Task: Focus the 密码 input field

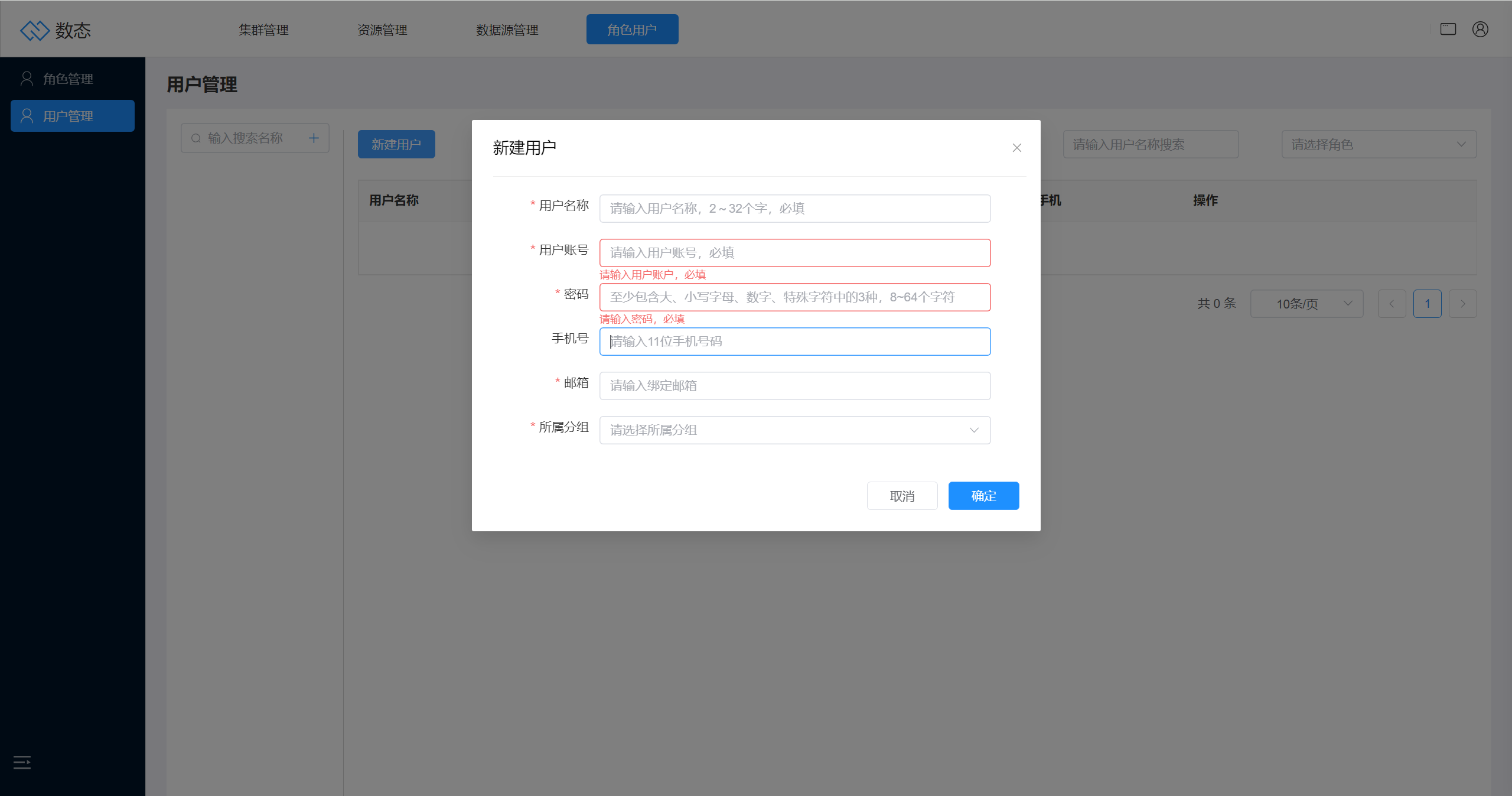Action: 795,297
